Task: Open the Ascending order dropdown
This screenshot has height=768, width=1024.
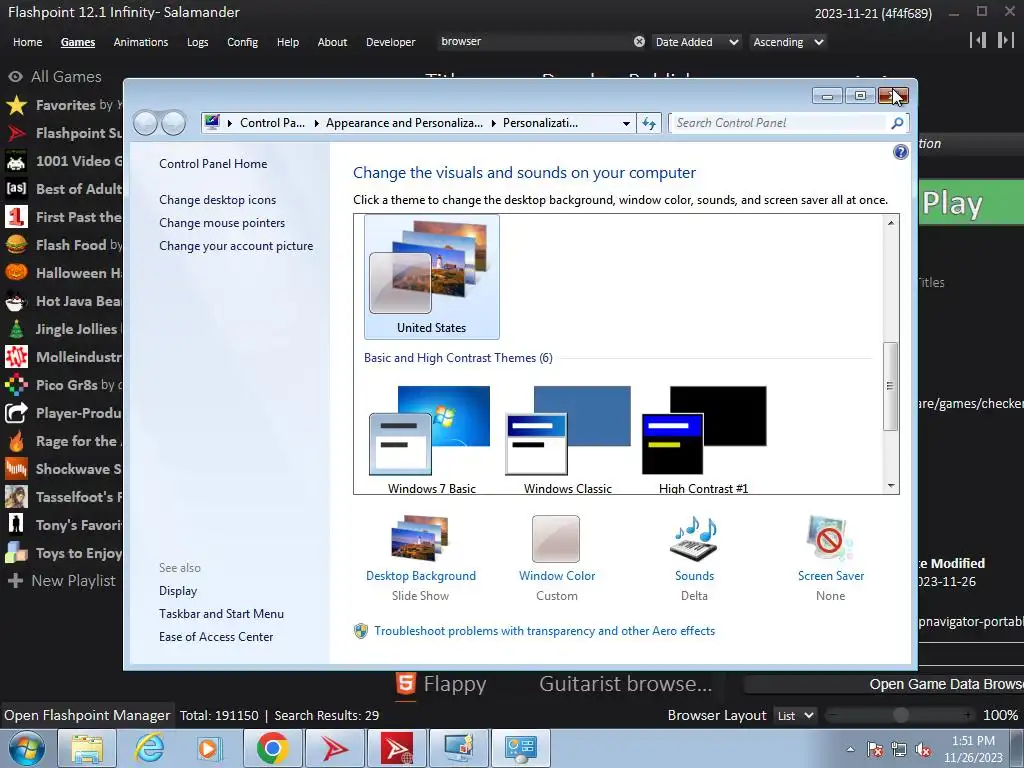Action: [788, 42]
